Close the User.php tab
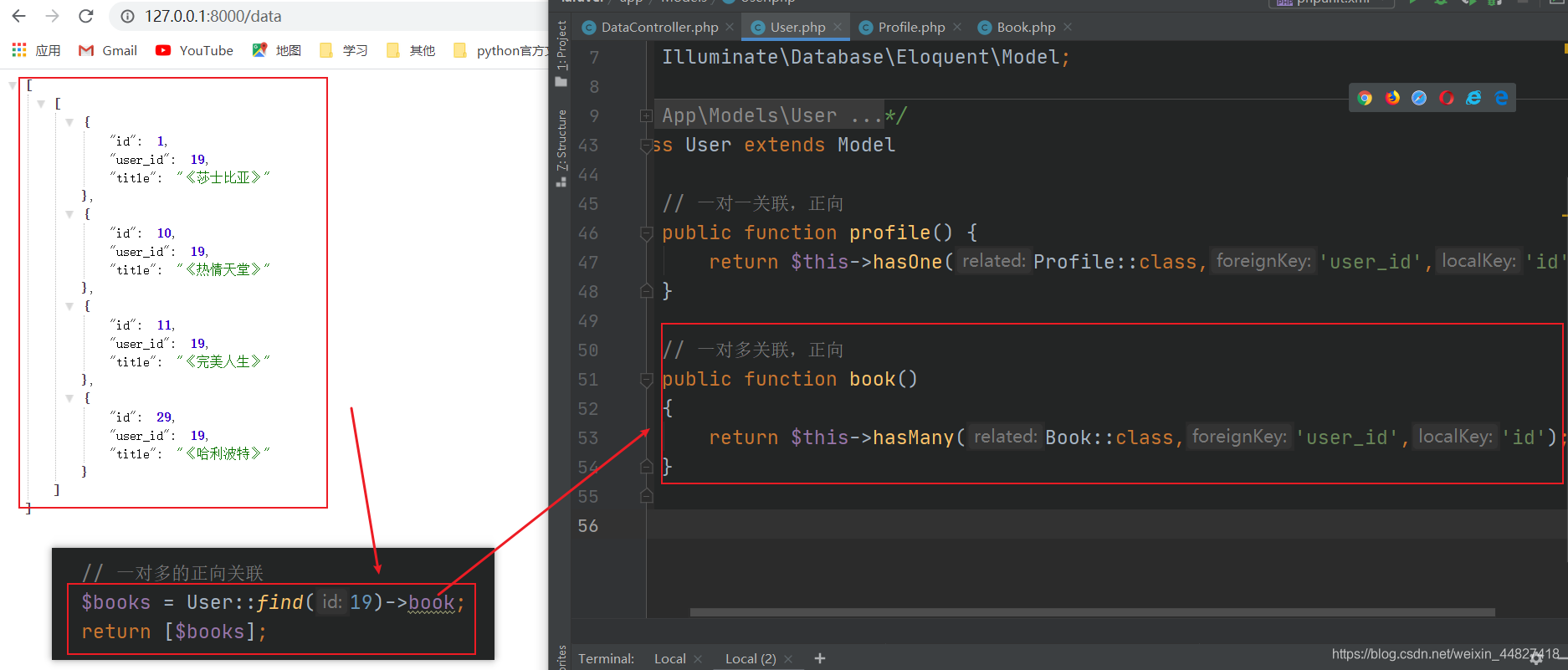This screenshot has height=670, width=1568. [x=838, y=27]
